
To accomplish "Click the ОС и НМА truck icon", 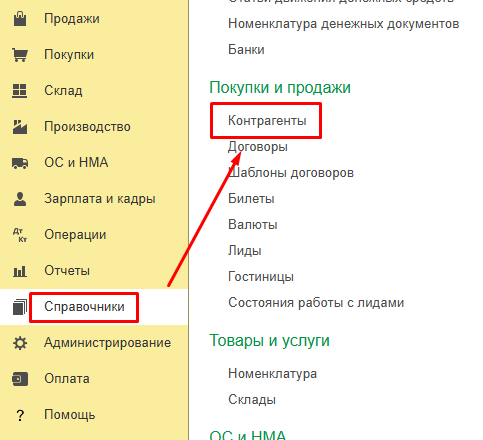I will tap(20, 163).
